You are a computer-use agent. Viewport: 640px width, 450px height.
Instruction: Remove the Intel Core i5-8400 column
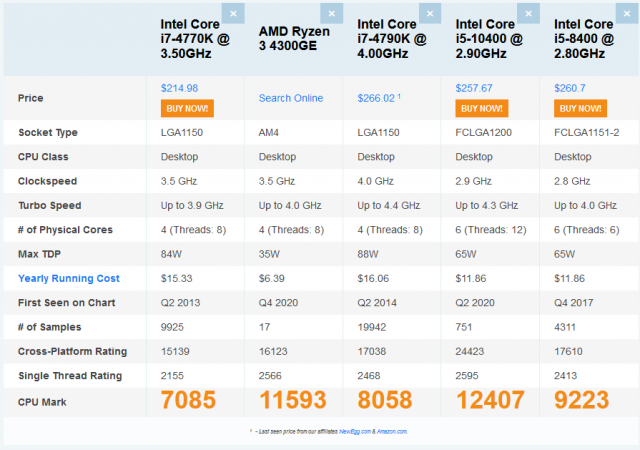tap(624, 13)
